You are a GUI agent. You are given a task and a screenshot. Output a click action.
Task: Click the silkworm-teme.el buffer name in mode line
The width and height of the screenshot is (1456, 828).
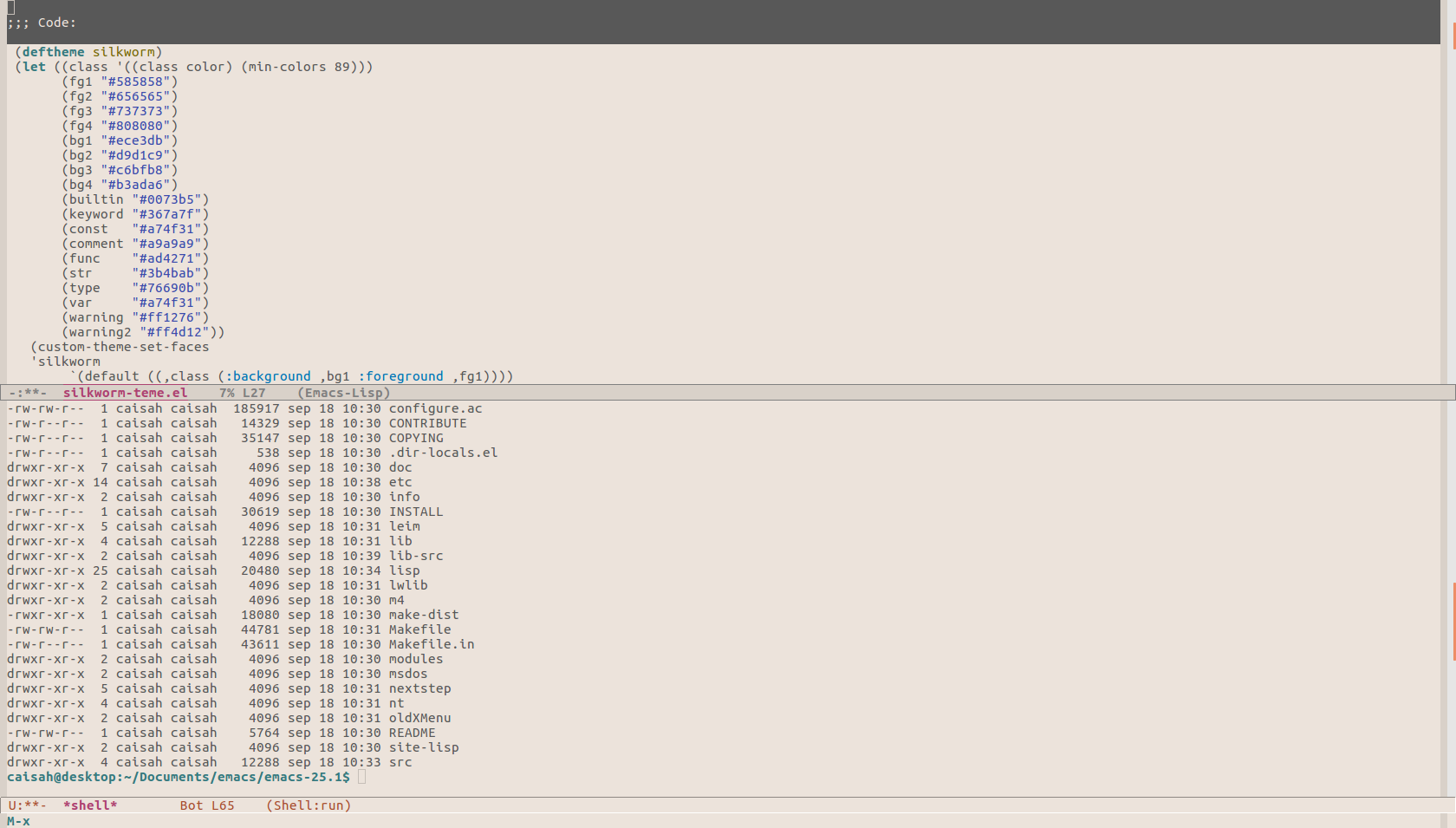[125, 393]
